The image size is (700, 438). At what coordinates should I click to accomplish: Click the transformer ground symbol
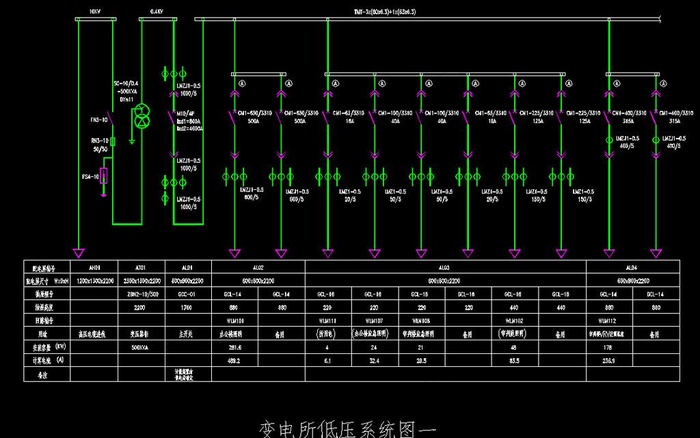click(132, 142)
